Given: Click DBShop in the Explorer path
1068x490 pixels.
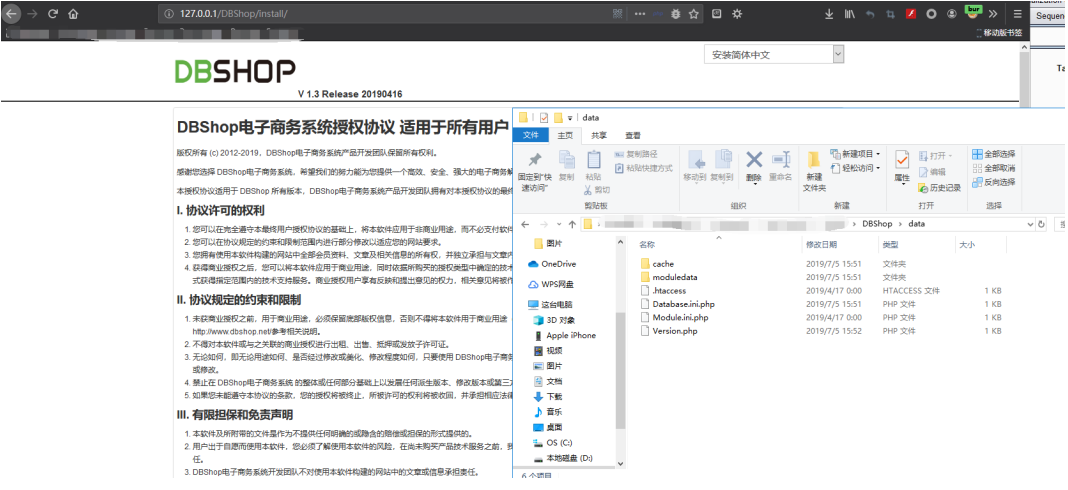Looking at the screenshot, I should click(x=877, y=224).
